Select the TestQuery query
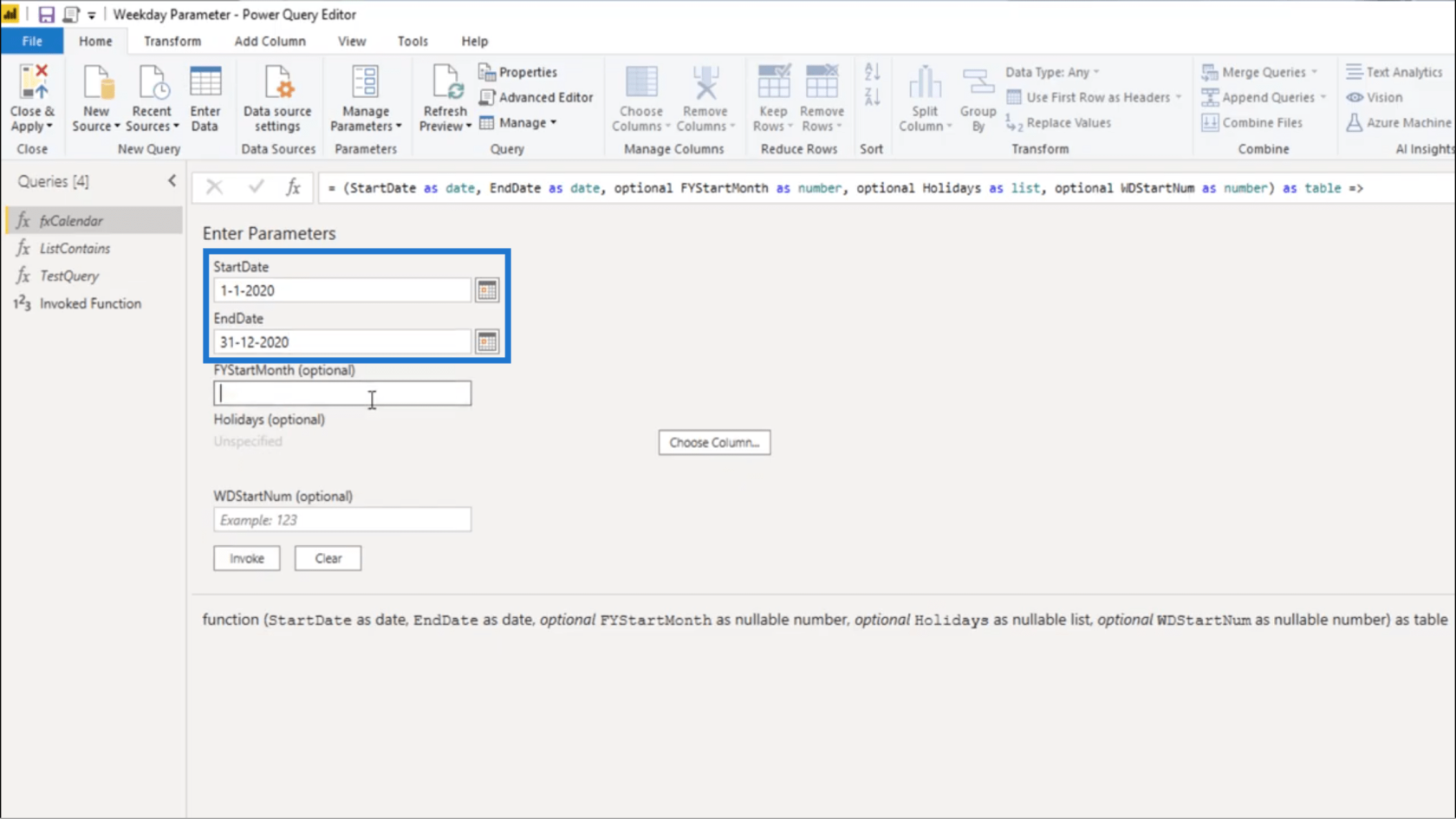The height and width of the screenshot is (819, 1456). pos(94,276)
